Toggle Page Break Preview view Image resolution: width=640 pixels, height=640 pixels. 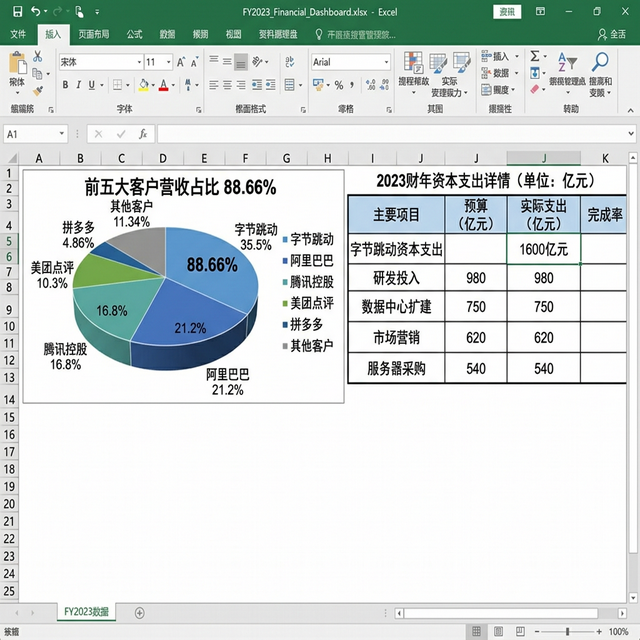tap(520, 630)
